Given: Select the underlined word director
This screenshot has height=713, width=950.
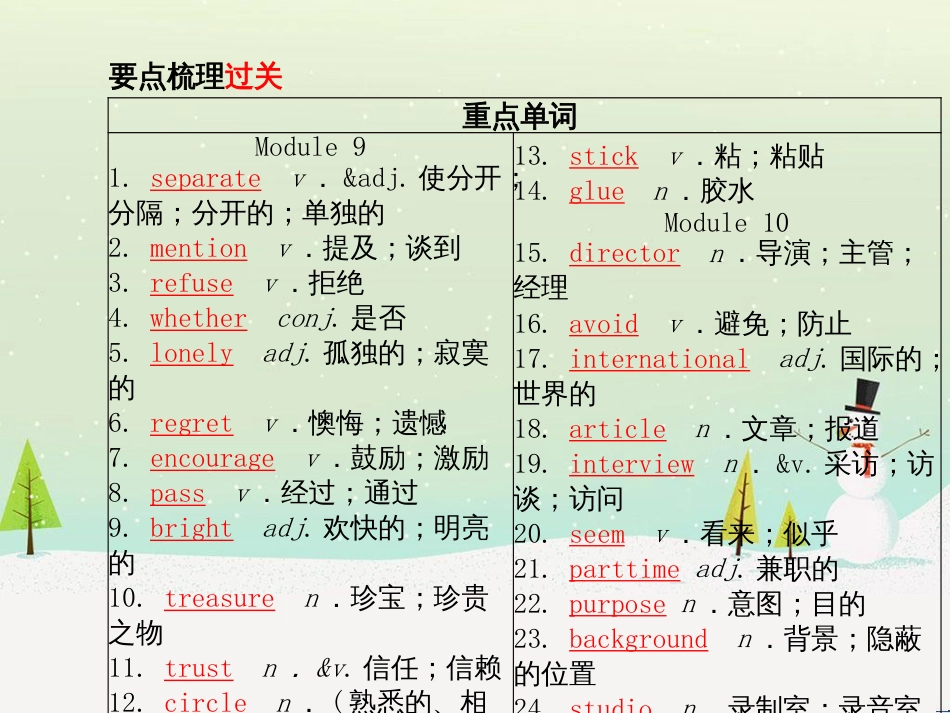Looking at the screenshot, I should click(x=623, y=255).
